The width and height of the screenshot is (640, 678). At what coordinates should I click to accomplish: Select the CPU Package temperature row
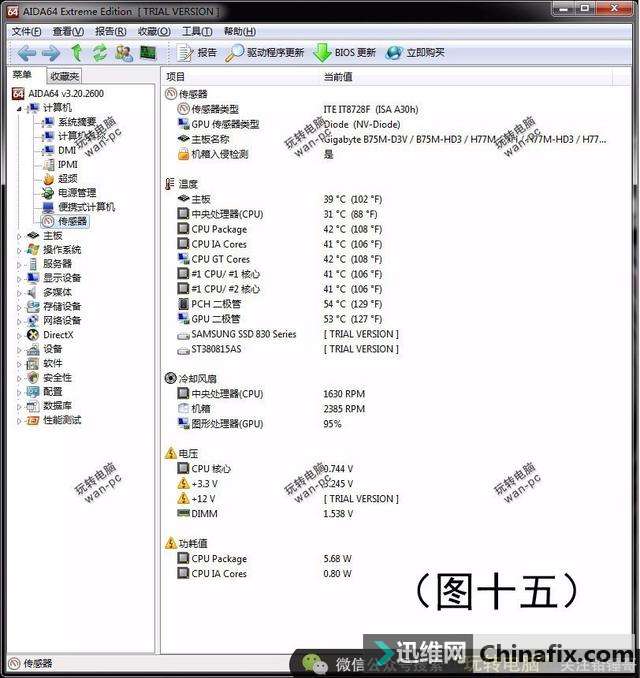coord(280,229)
